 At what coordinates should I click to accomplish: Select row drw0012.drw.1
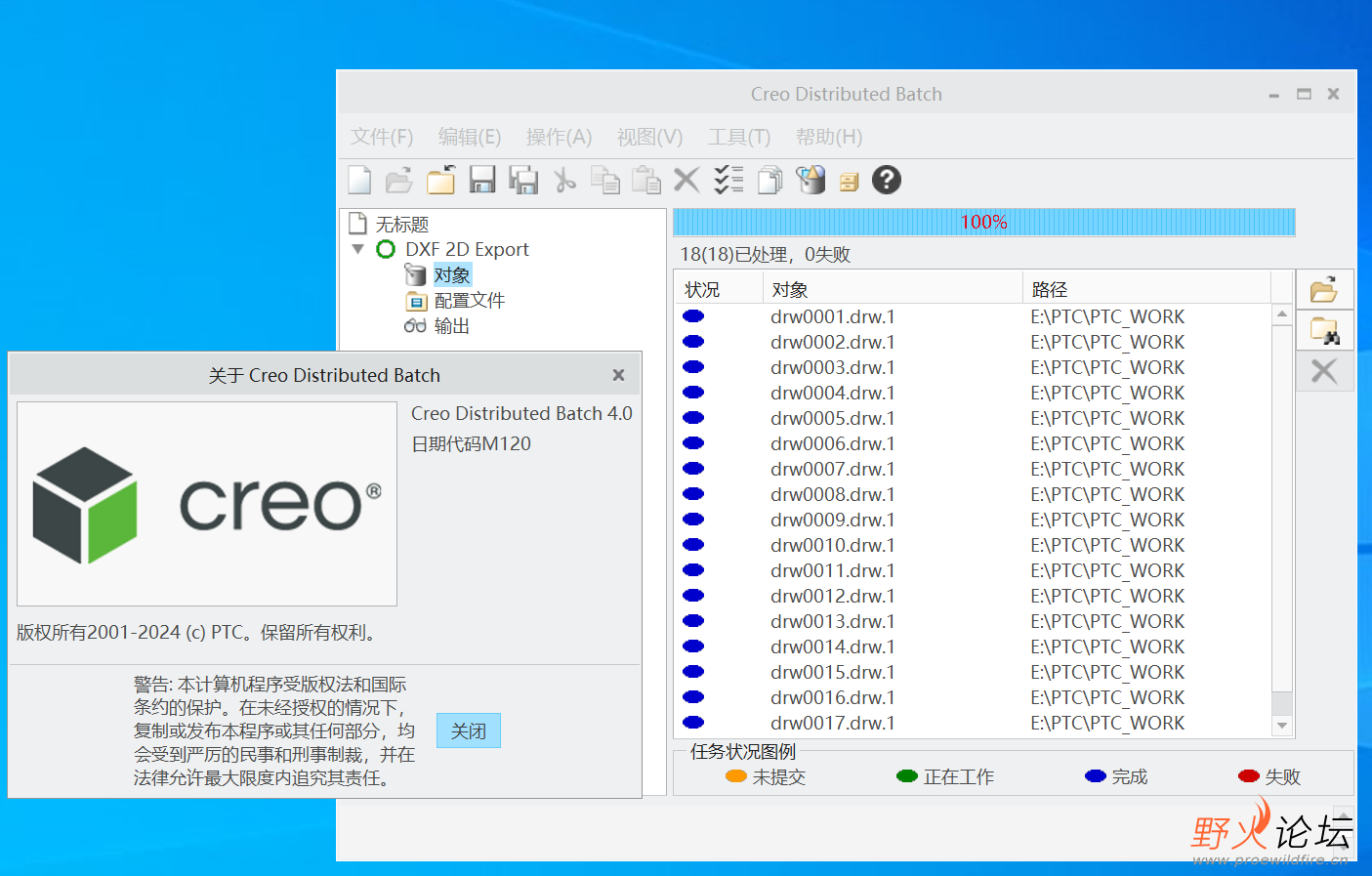pos(974,596)
